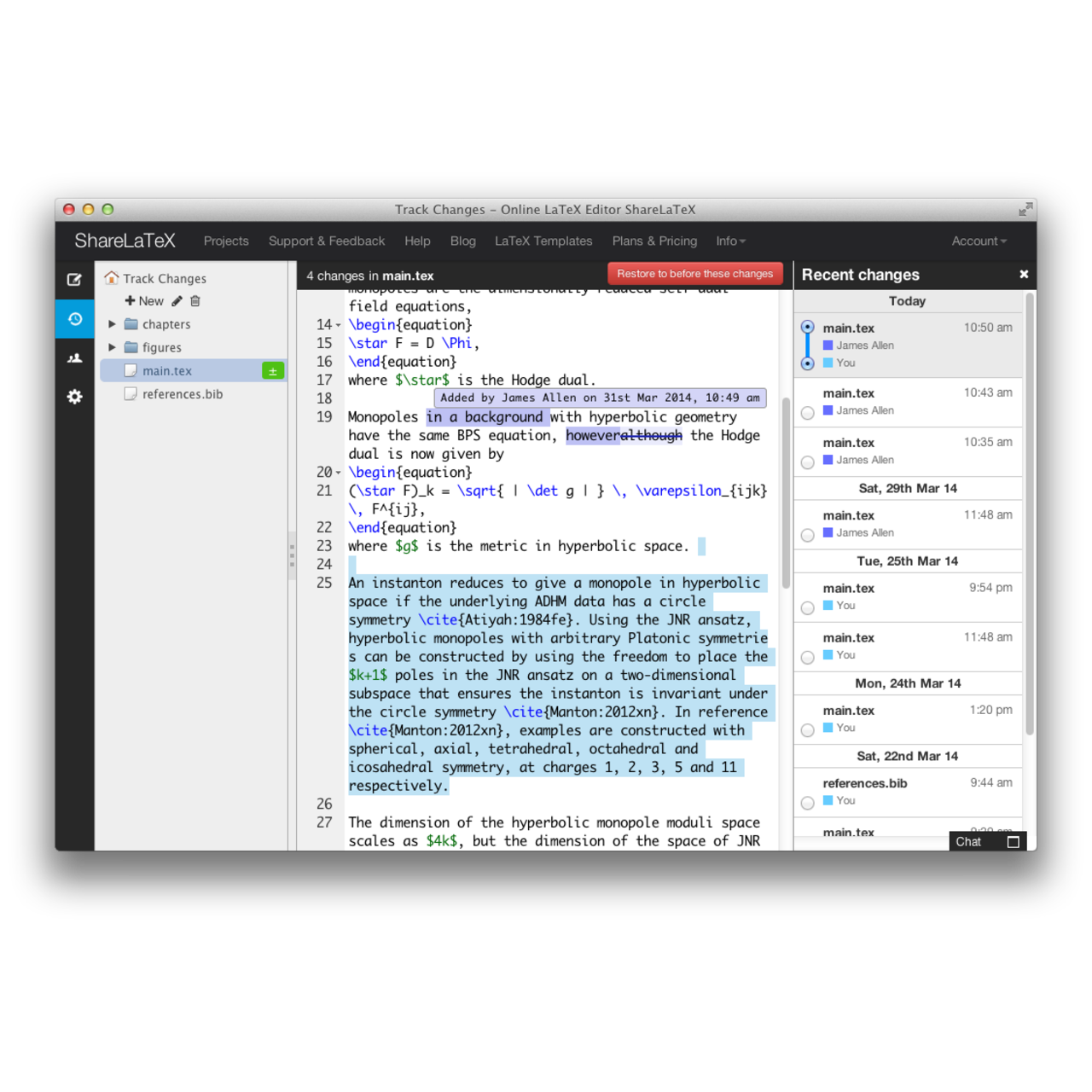Open the code editor view icon

(74, 279)
